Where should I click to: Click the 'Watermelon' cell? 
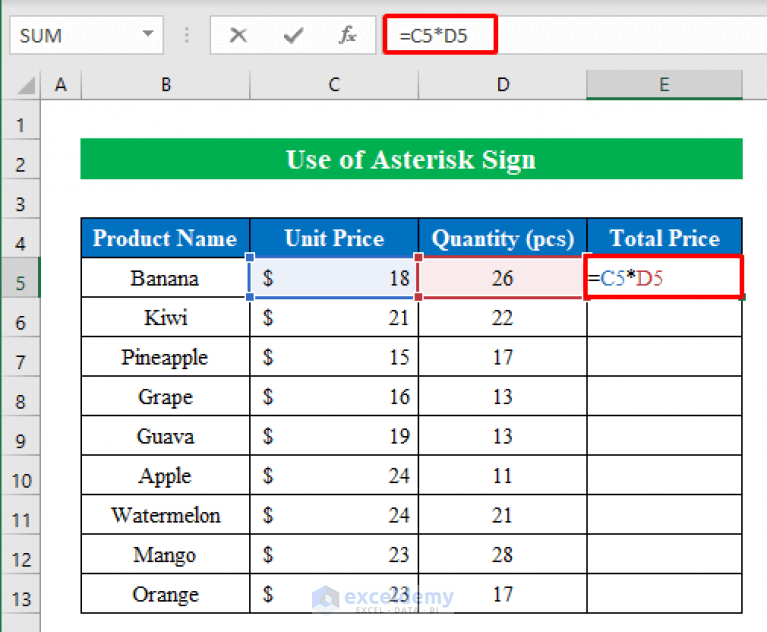point(165,515)
